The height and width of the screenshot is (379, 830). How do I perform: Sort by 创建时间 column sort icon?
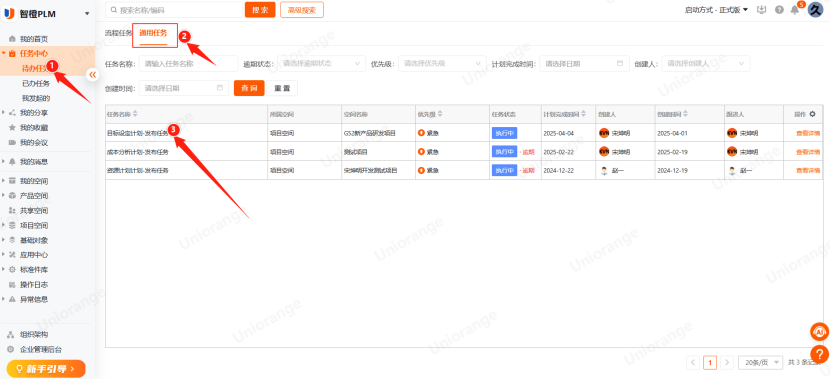[685, 114]
